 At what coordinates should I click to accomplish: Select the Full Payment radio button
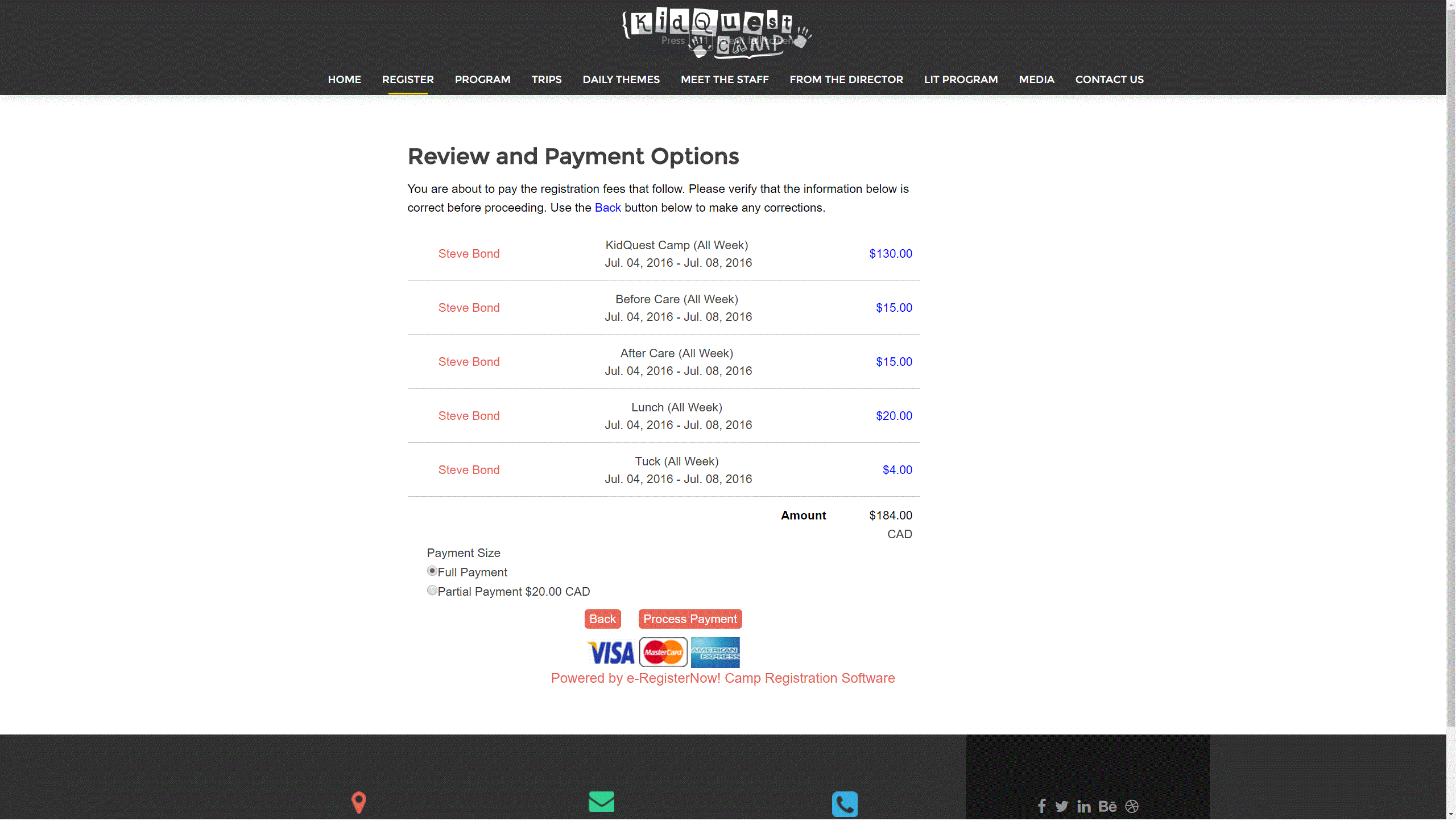pos(432,571)
